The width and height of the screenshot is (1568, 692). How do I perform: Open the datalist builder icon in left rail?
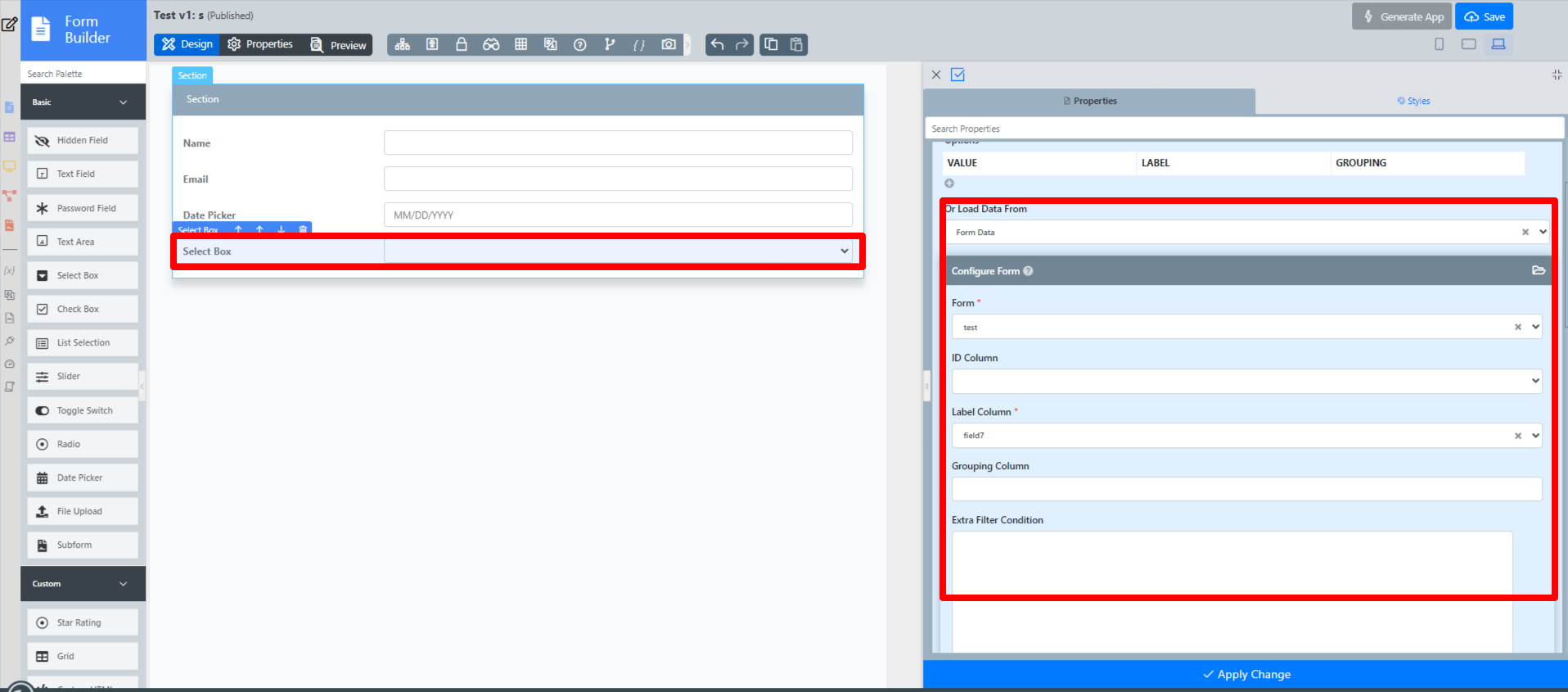coord(10,137)
